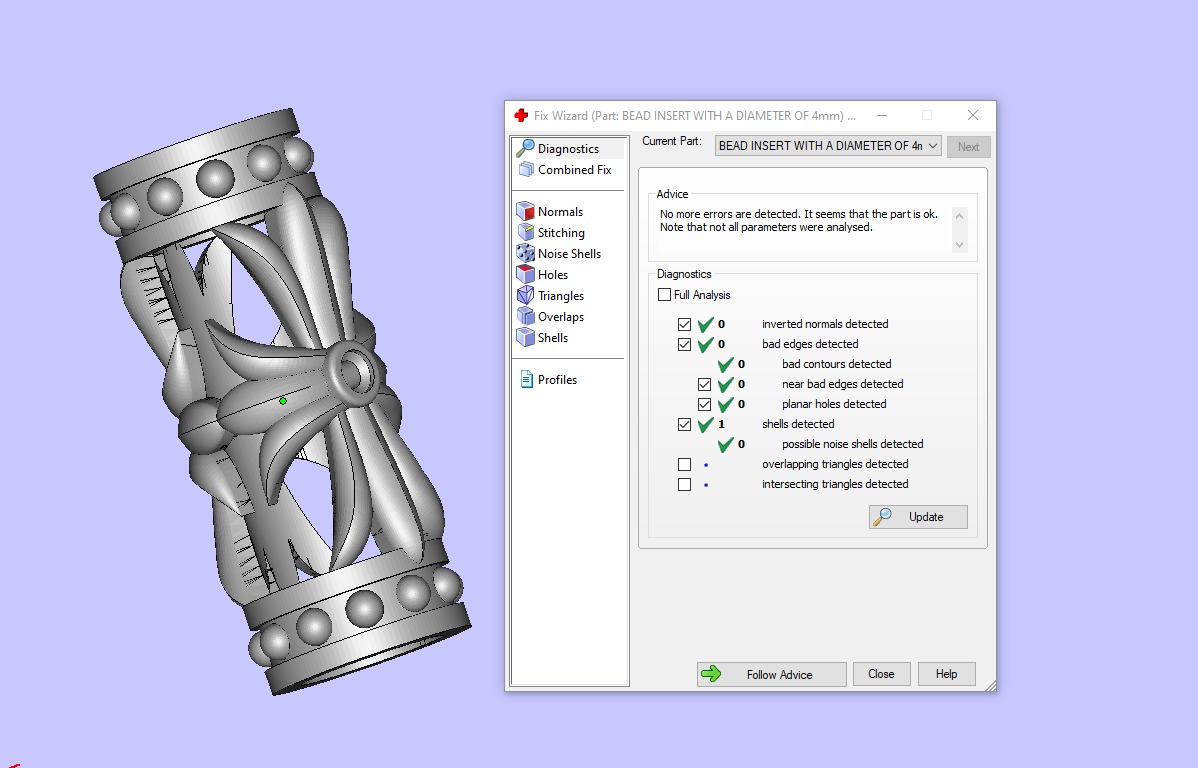Uncheck inverted normals detected checkbox
This screenshot has width=1198, height=768.
[x=685, y=324]
